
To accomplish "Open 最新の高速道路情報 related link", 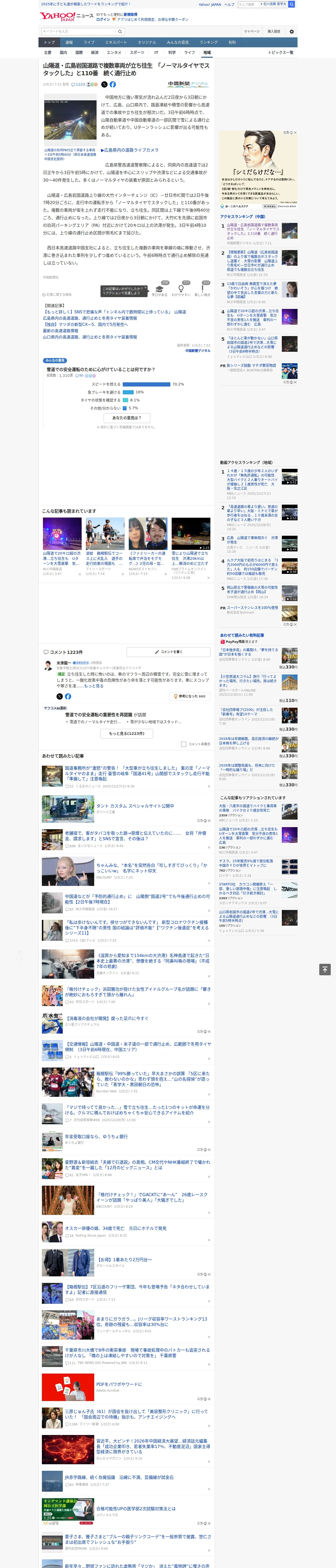I will [x=60, y=331].
